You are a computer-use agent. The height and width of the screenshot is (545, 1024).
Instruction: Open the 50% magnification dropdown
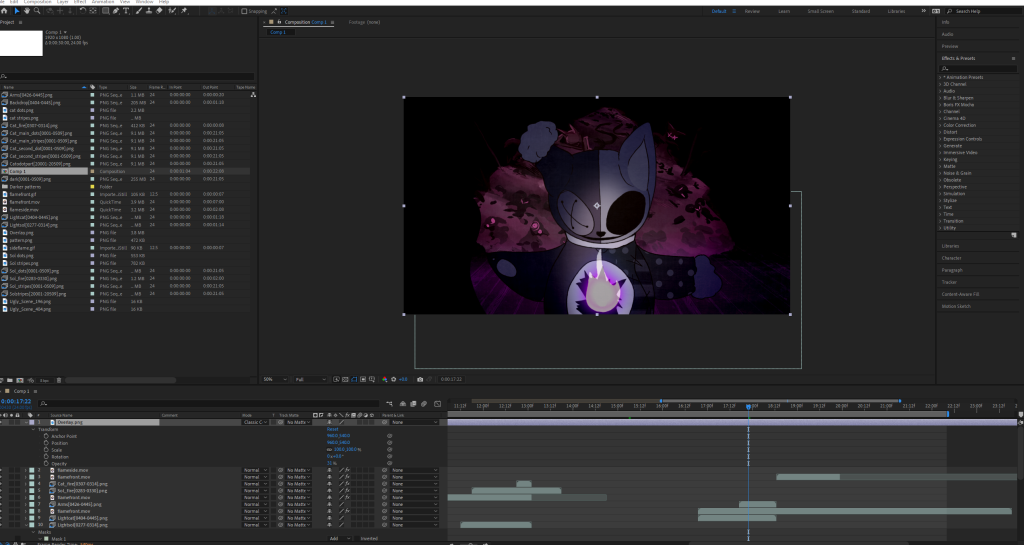274,379
